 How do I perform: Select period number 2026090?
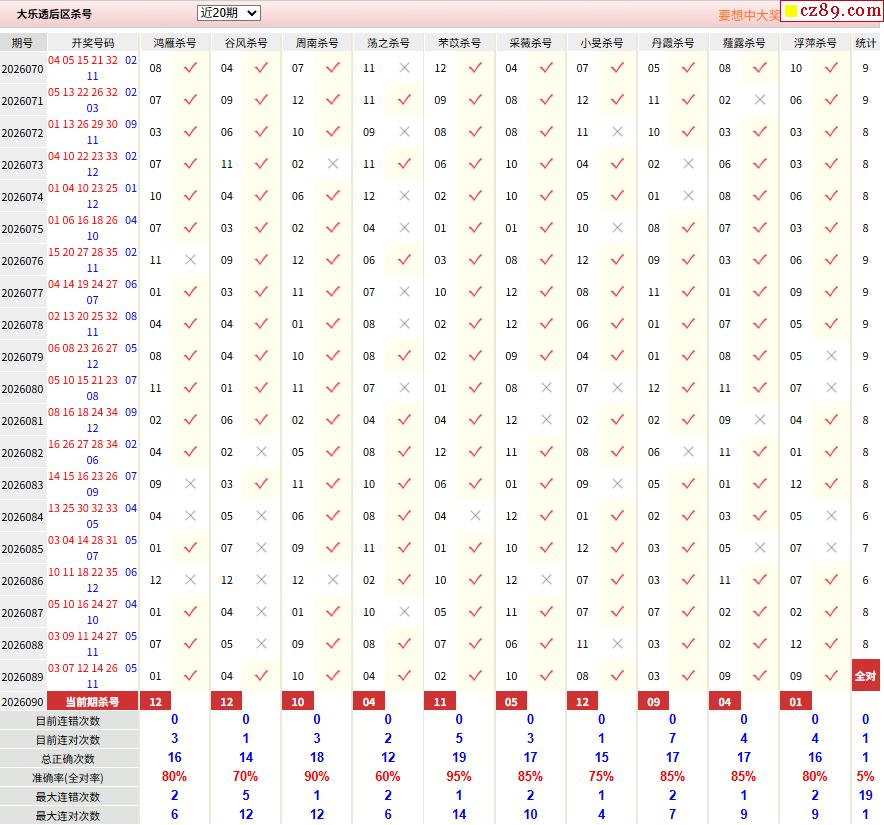pyautogui.click(x=23, y=702)
